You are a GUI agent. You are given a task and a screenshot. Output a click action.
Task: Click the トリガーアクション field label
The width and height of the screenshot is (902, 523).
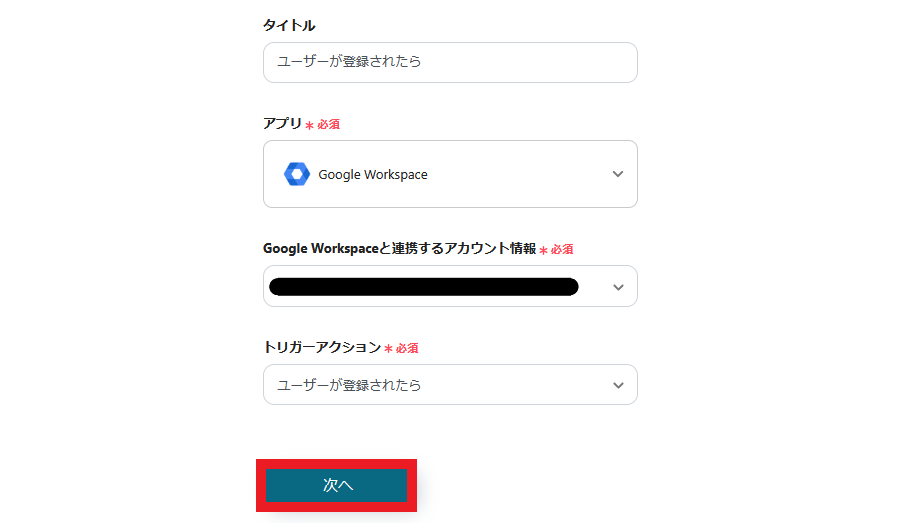(x=321, y=347)
